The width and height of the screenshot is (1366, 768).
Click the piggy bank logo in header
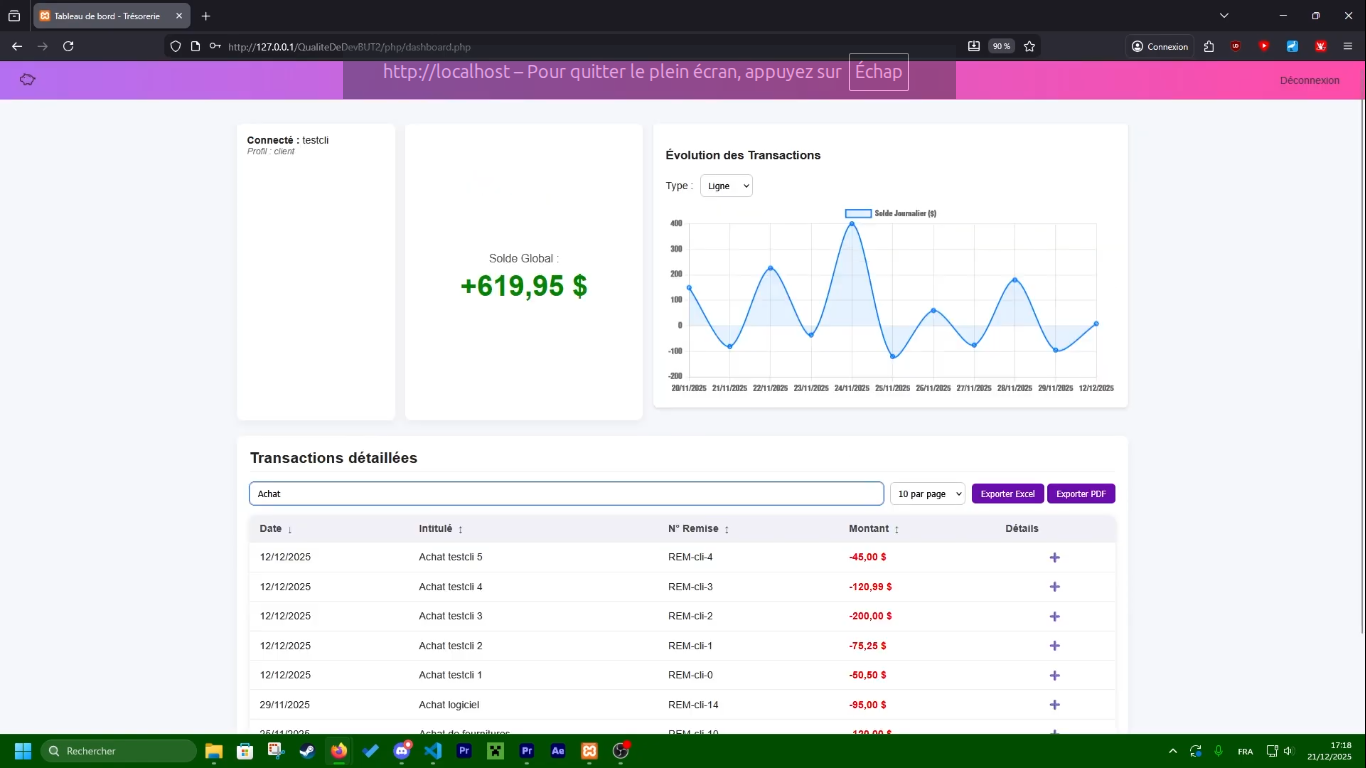28,80
